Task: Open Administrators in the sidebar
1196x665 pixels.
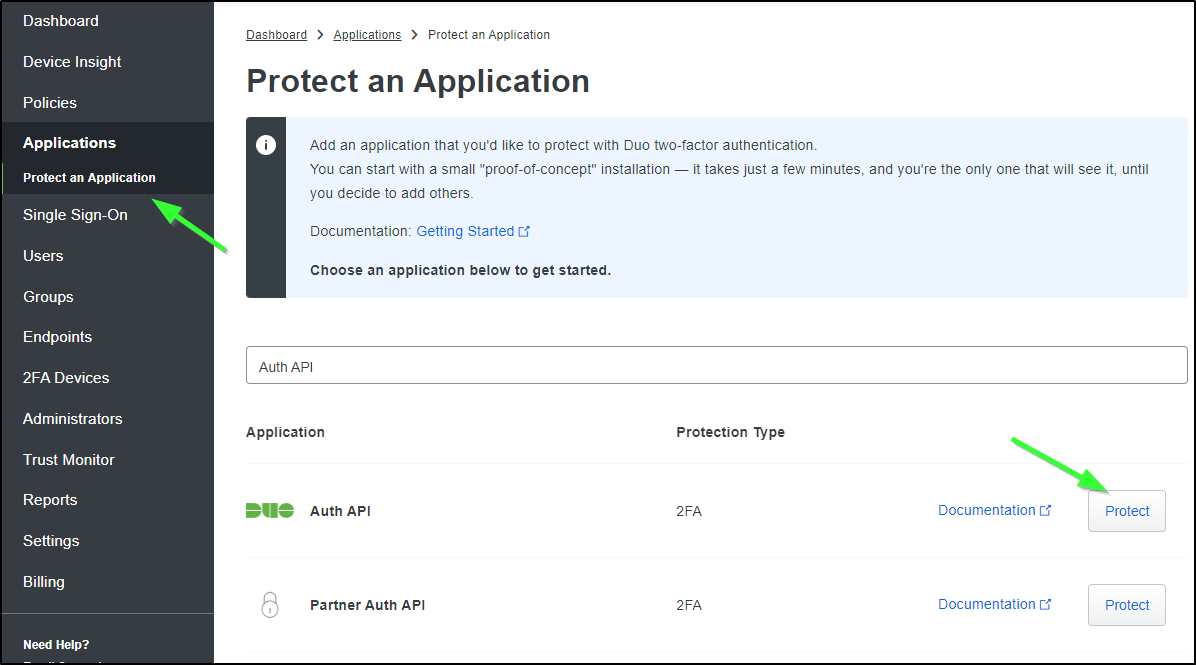Action: (x=72, y=419)
